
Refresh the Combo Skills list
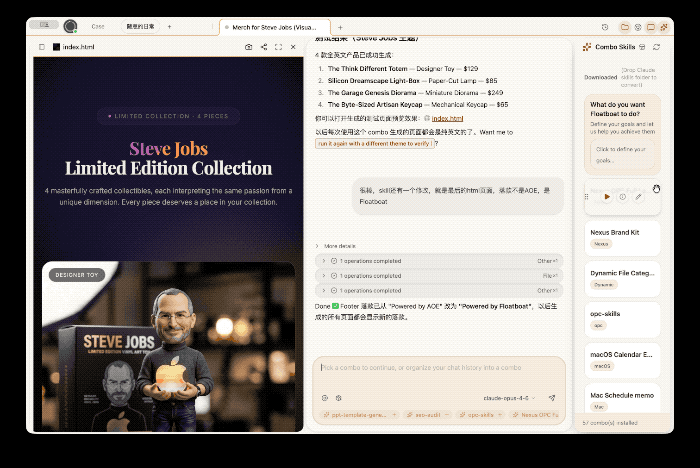[656, 47]
